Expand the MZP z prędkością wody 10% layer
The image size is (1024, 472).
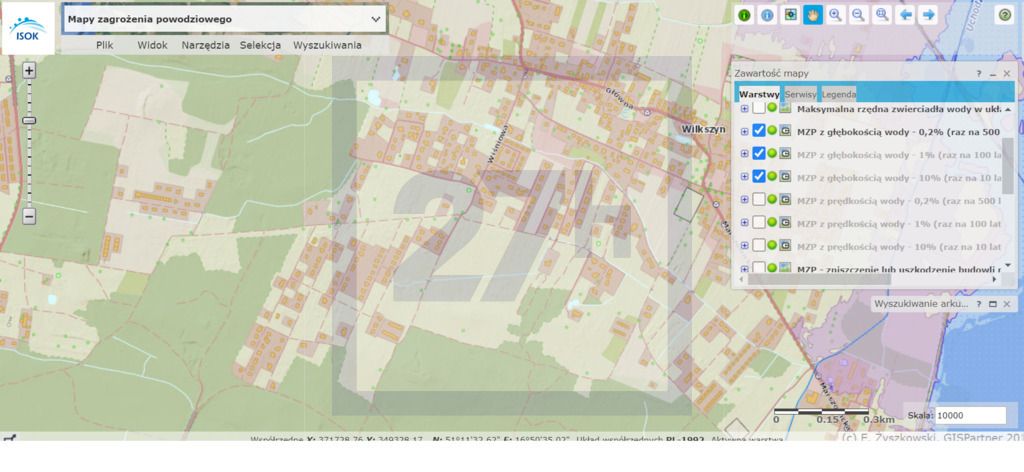coord(744,245)
